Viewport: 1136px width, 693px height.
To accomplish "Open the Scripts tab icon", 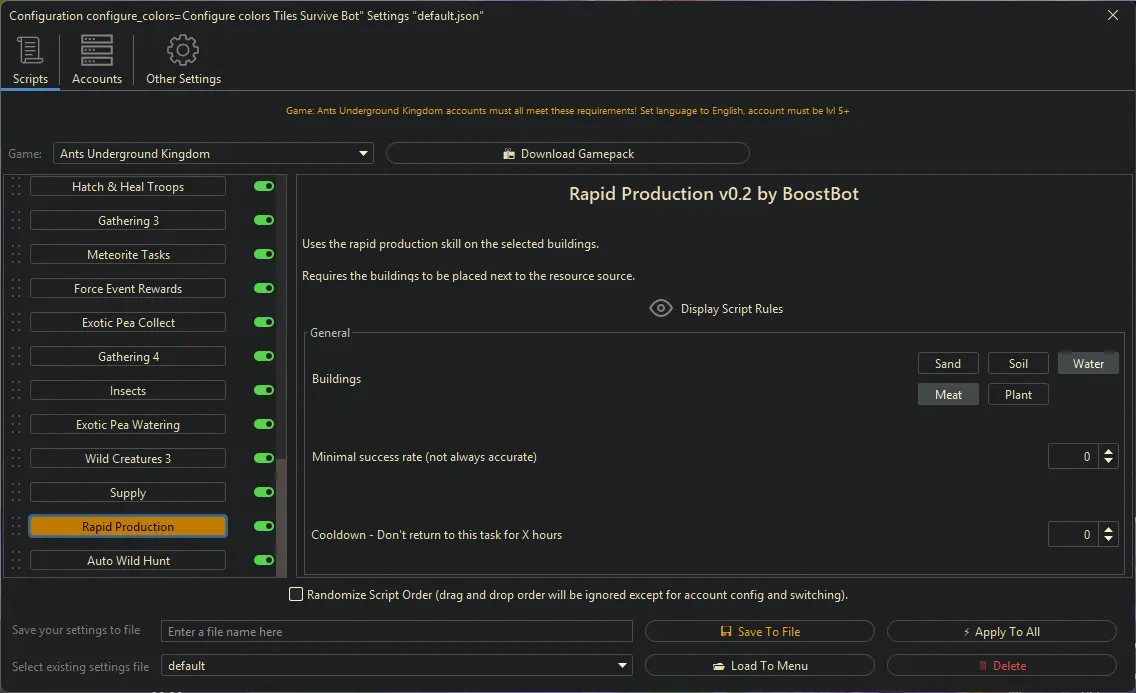I will pyautogui.click(x=30, y=50).
